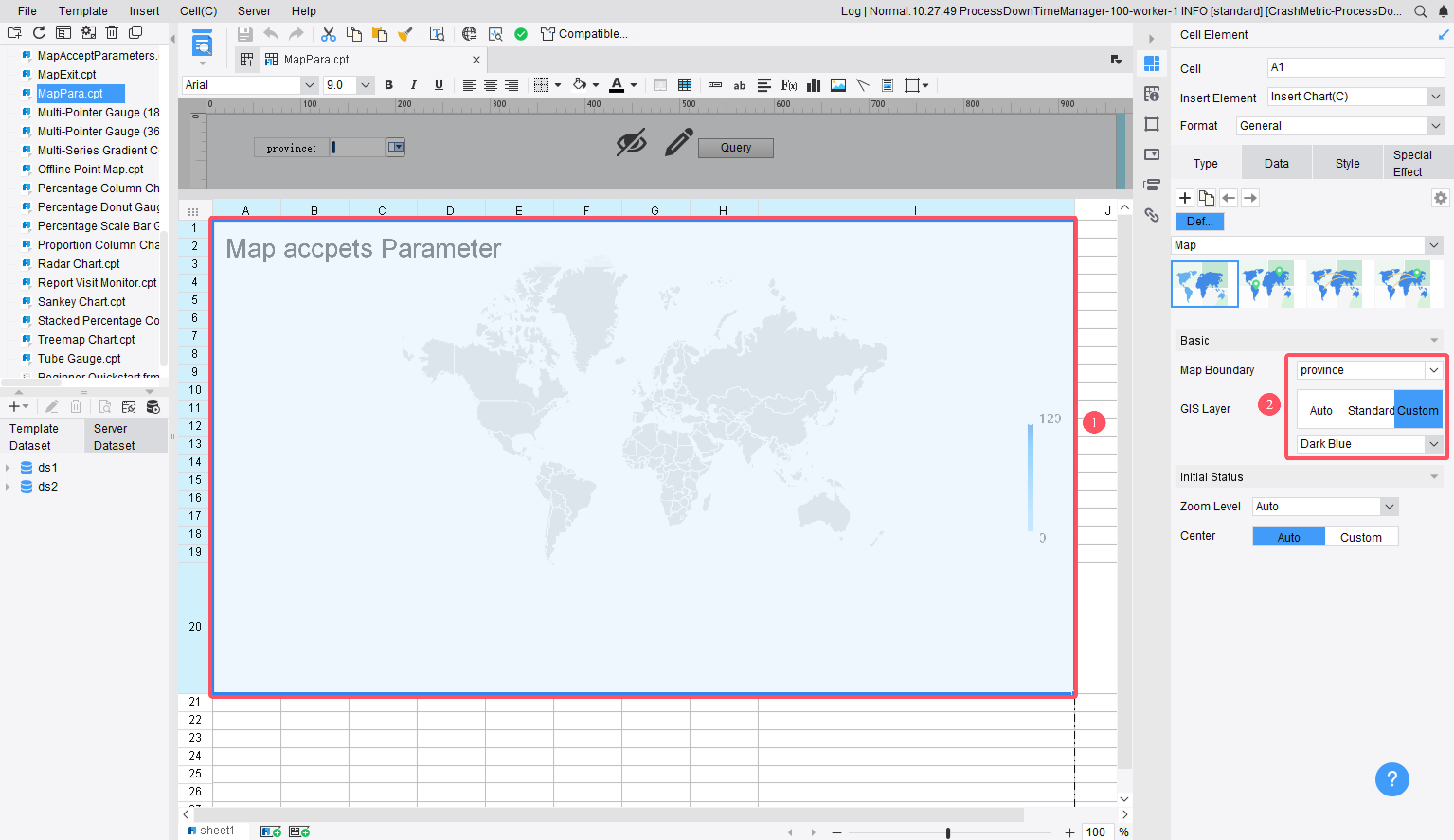Click the Underline formatting icon

coord(439,85)
